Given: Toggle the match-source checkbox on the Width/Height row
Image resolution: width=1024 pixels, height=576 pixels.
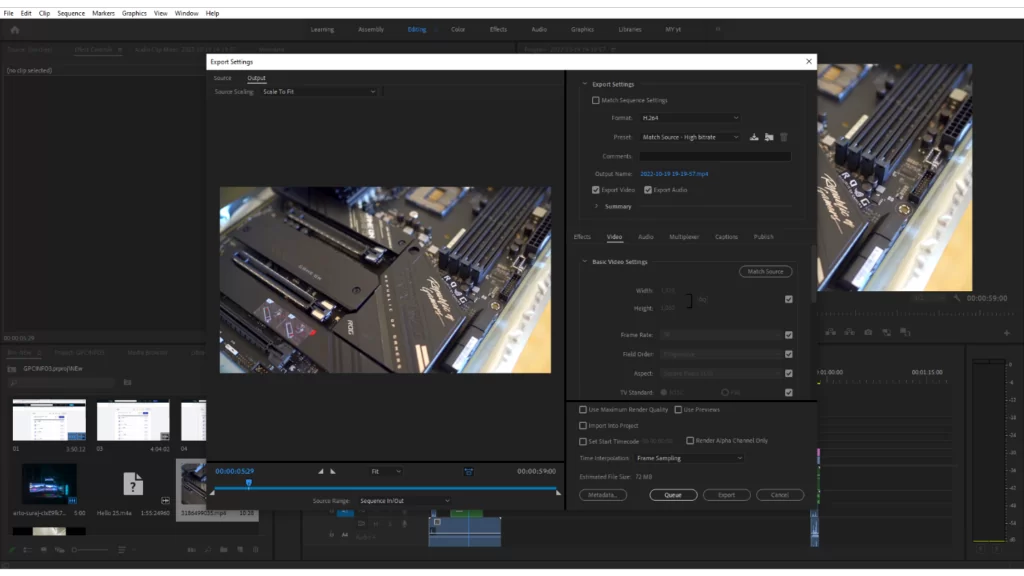Looking at the screenshot, I should coord(789,299).
